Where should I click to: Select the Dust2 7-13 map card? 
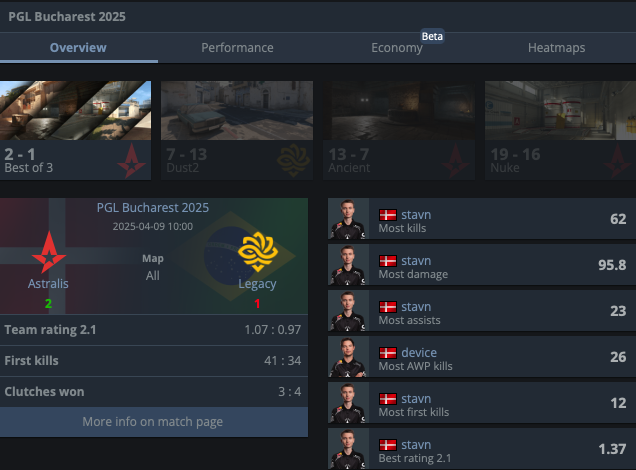tap(237, 130)
